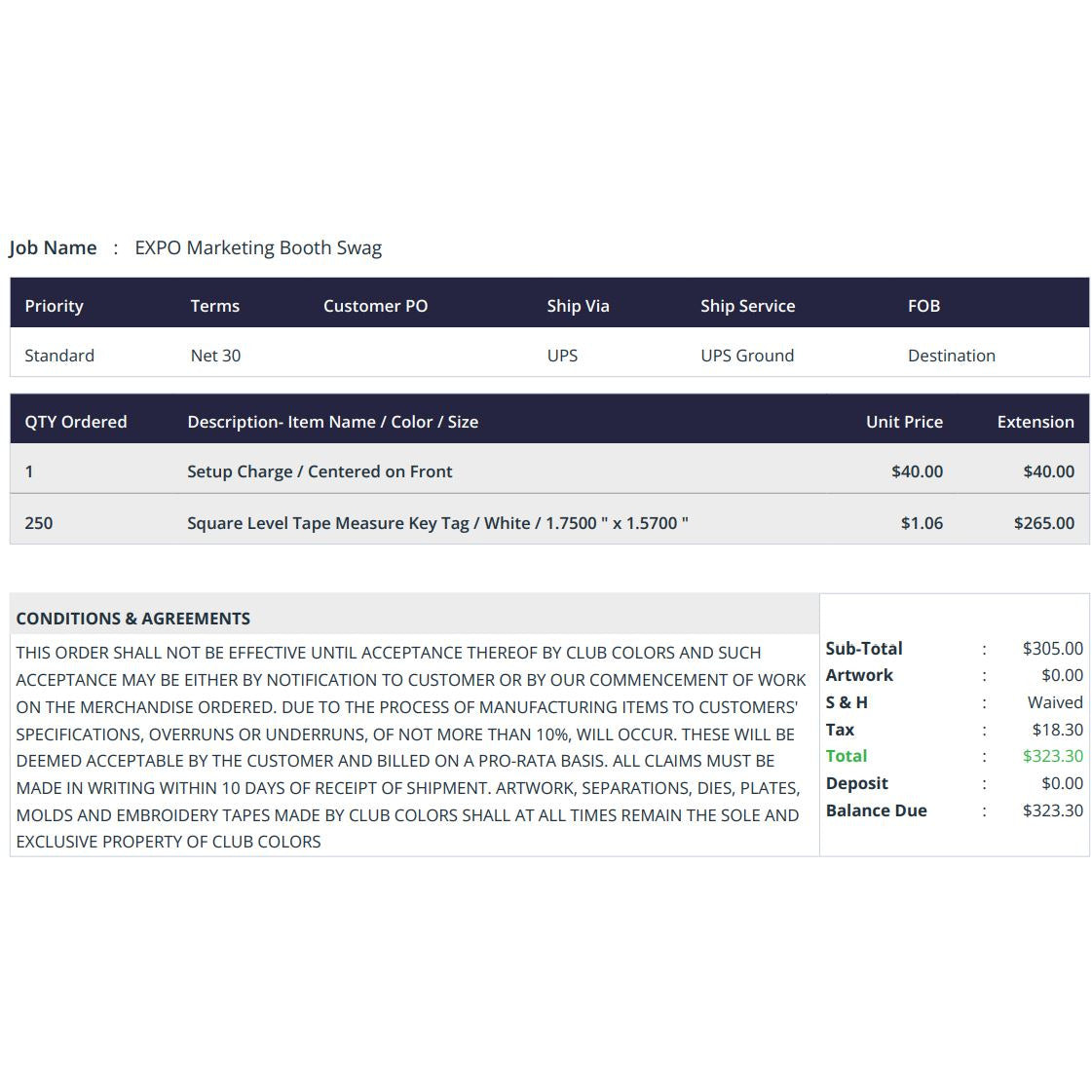
Task: Click the Extension column header
Action: pyautogui.click(x=1035, y=422)
